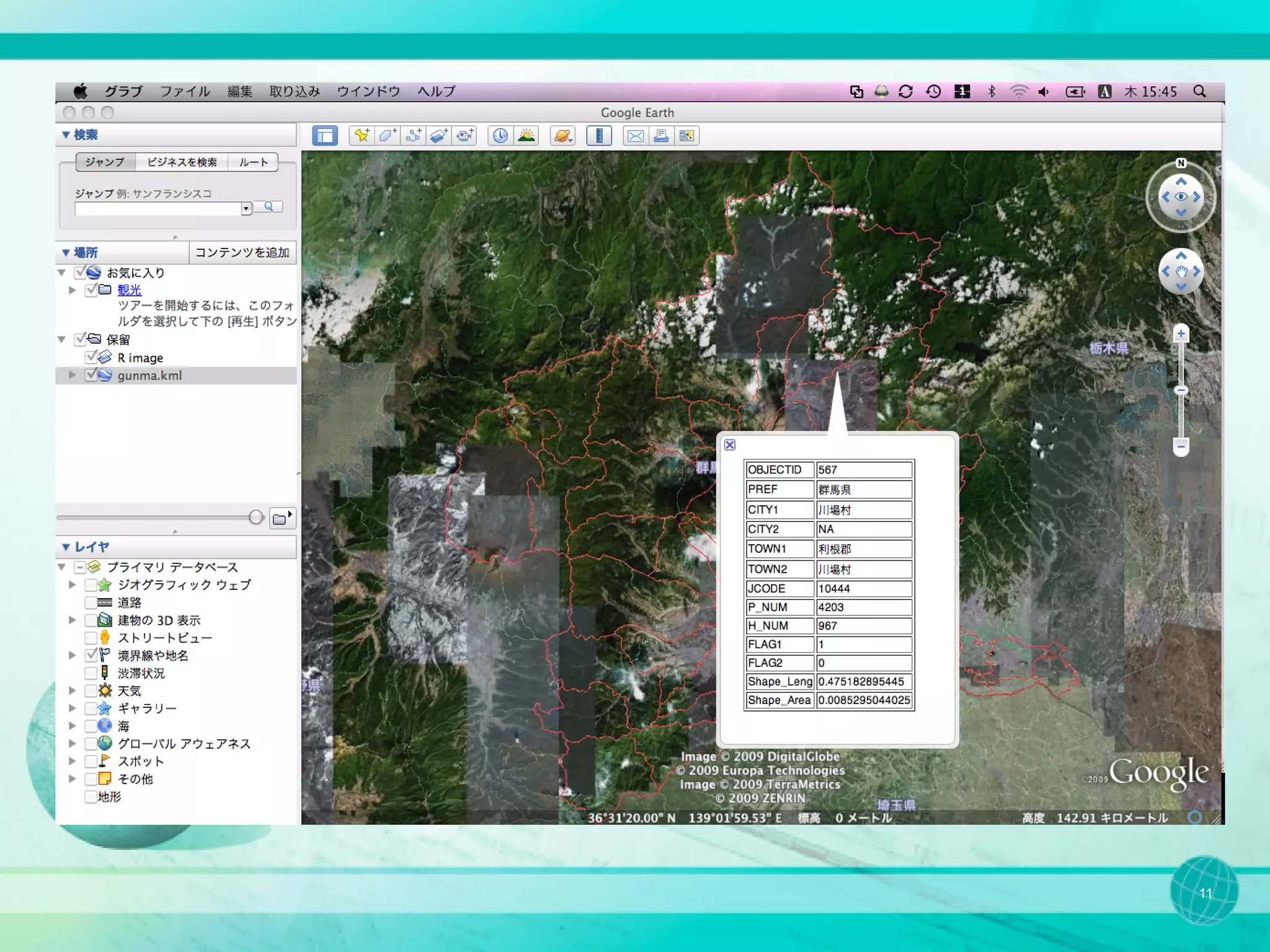
Task: Open the ファイル menu
Action: [x=185, y=92]
